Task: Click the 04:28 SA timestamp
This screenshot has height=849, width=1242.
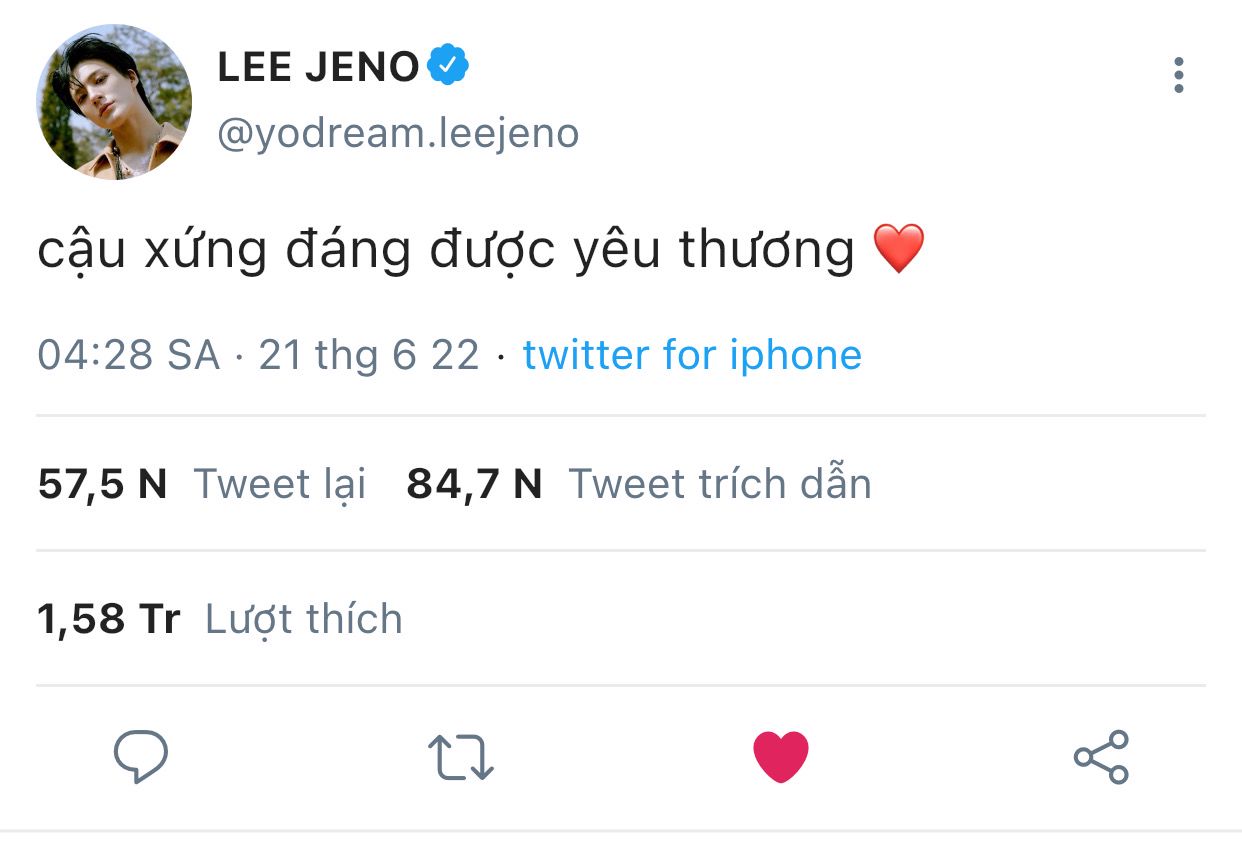Action: point(129,355)
